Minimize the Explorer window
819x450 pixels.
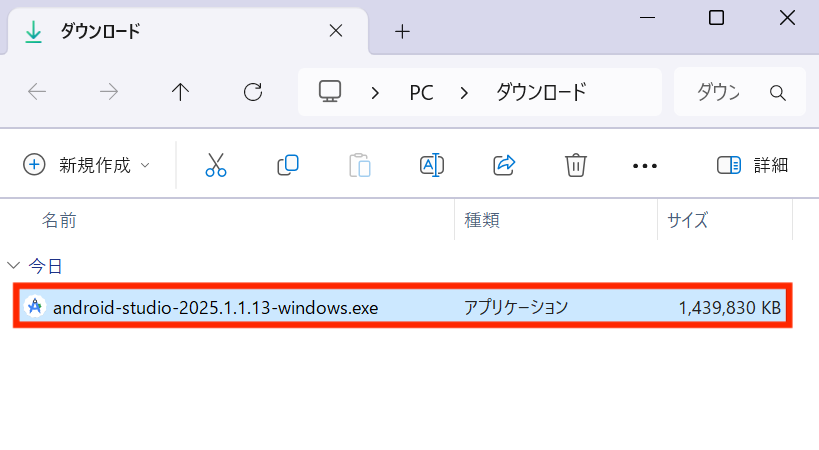(647, 18)
